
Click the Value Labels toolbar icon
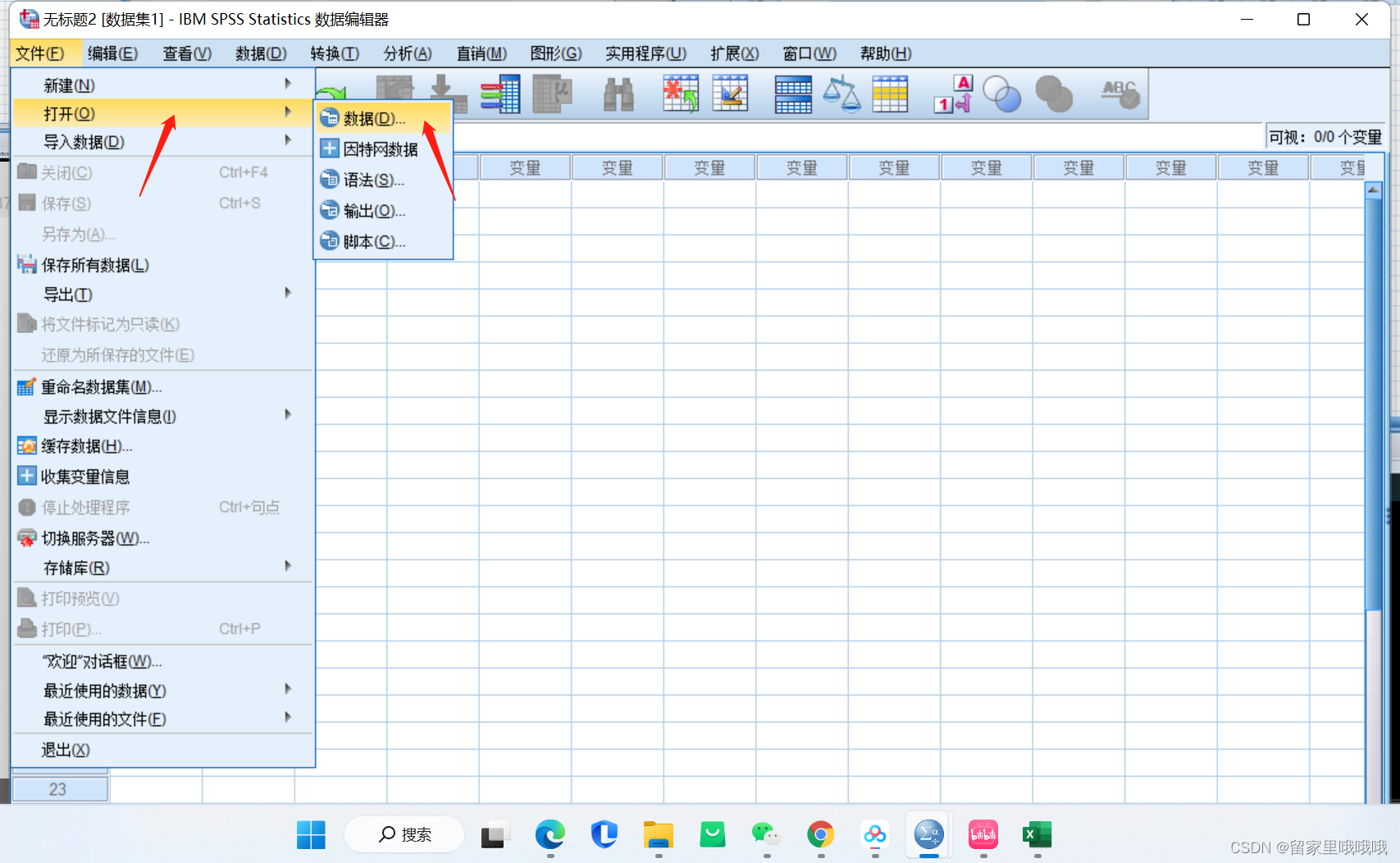tap(953, 94)
